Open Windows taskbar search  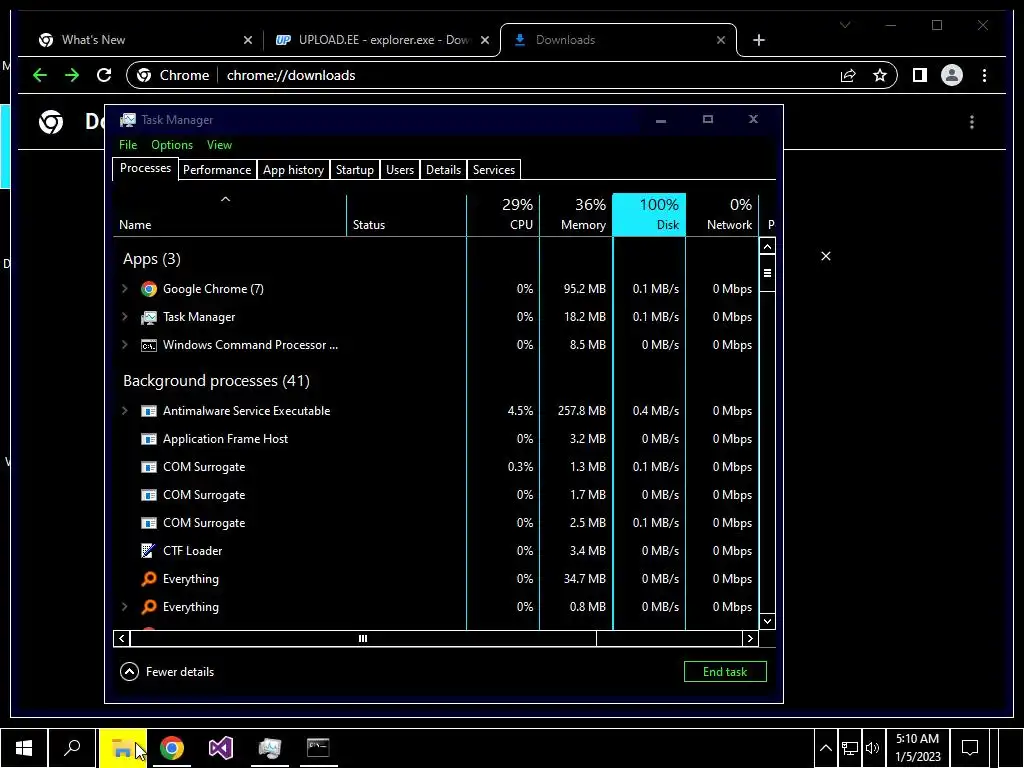pyautogui.click(x=72, y=748)
